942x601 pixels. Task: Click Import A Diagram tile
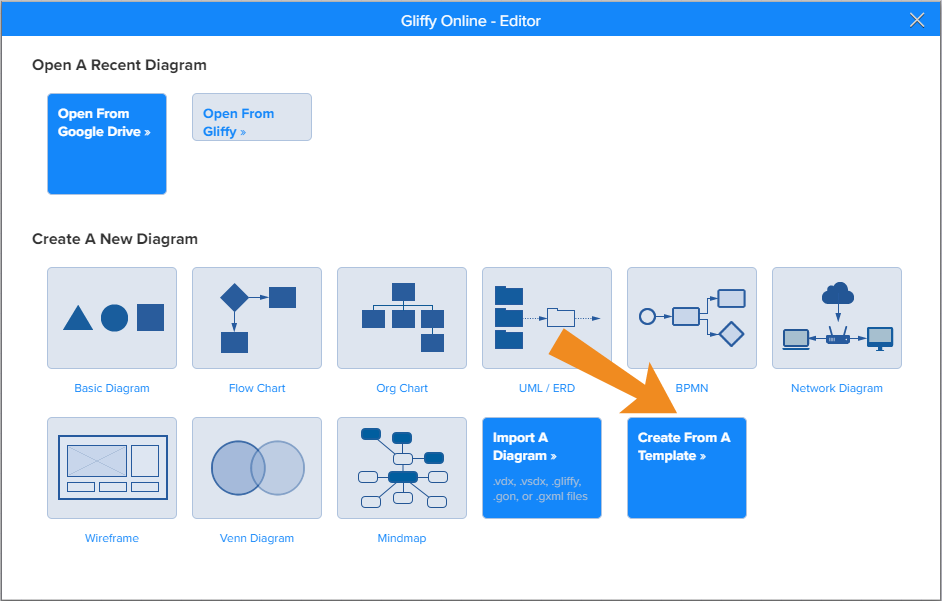[542, 468]
